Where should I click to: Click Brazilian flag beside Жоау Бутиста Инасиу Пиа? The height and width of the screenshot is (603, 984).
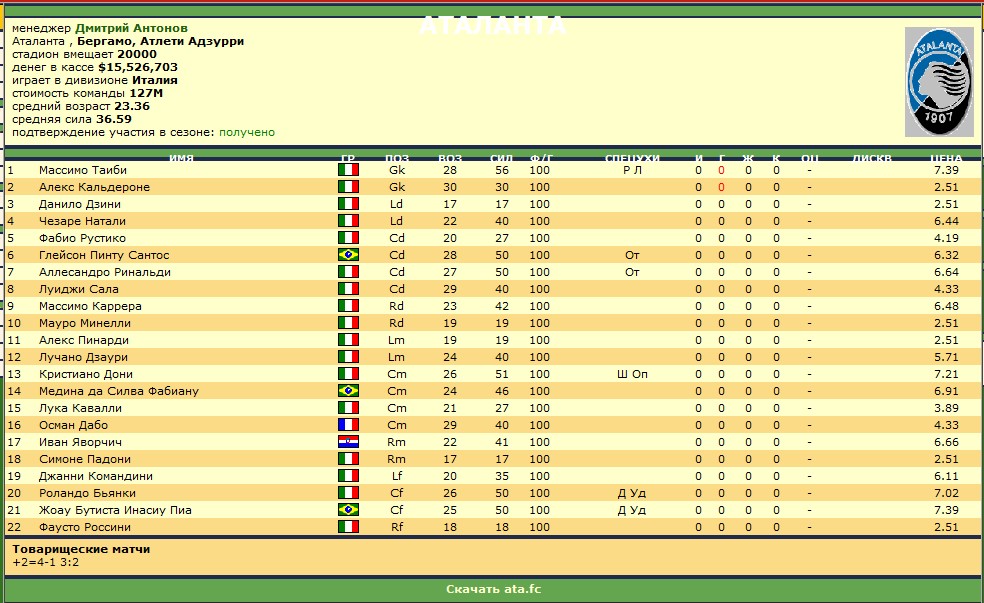(348, 510)
